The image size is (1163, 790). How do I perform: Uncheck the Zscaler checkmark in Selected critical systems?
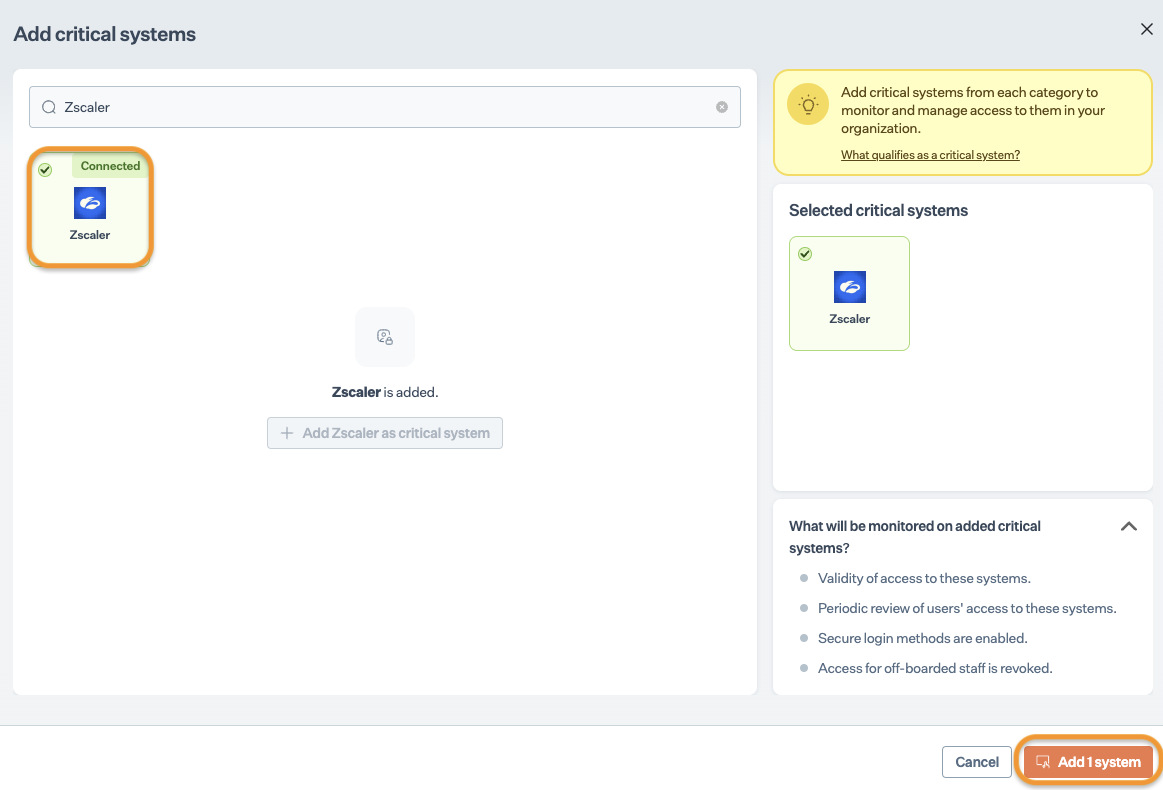pyautogui.click(x=805, y=254)
